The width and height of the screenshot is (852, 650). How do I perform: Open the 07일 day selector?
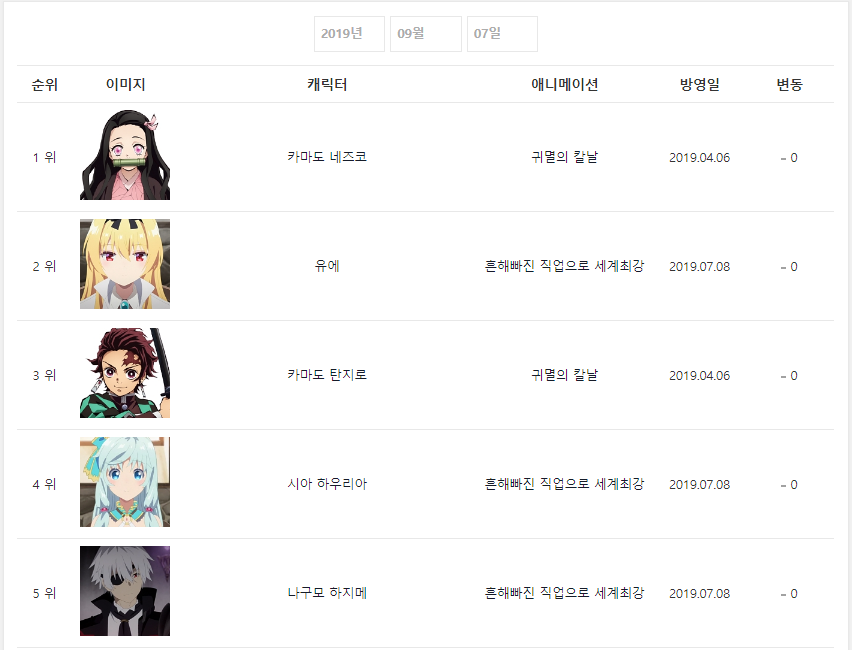[x=502, y=34]
